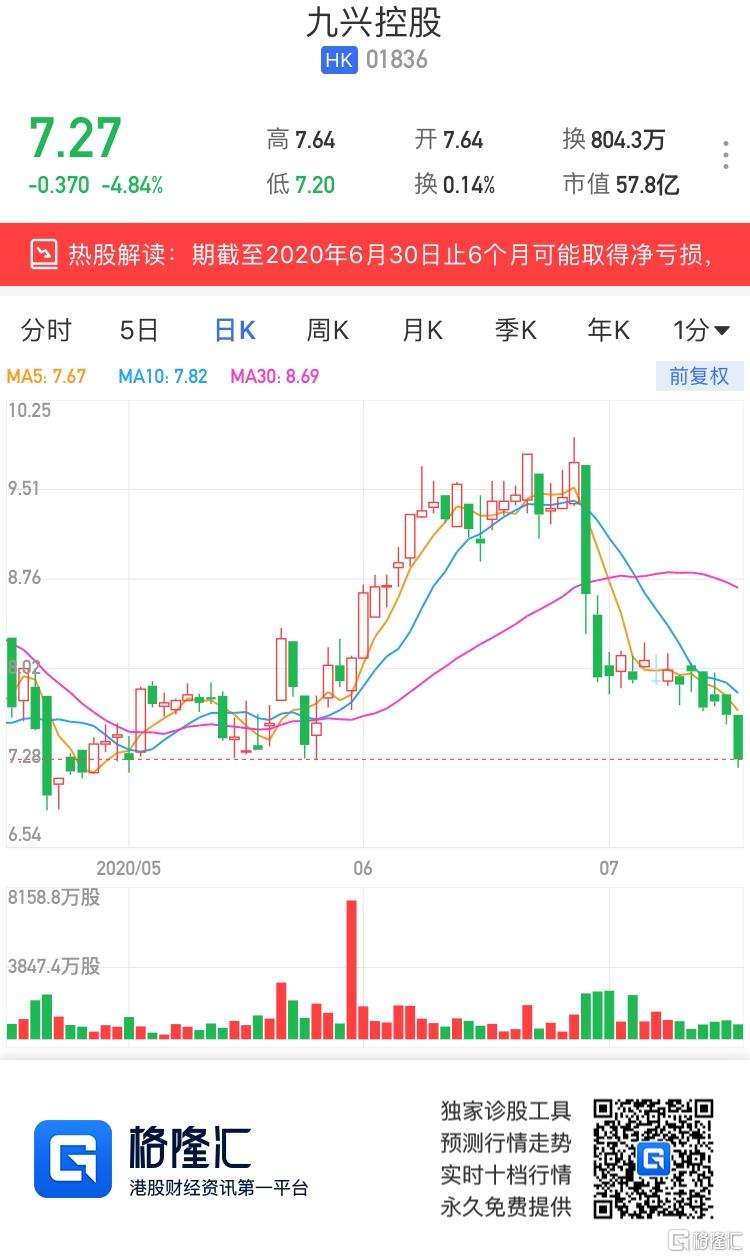750x1258 pixels.
Task: Tap the hot stock news chart icon
Action: (x=44, y=253)
